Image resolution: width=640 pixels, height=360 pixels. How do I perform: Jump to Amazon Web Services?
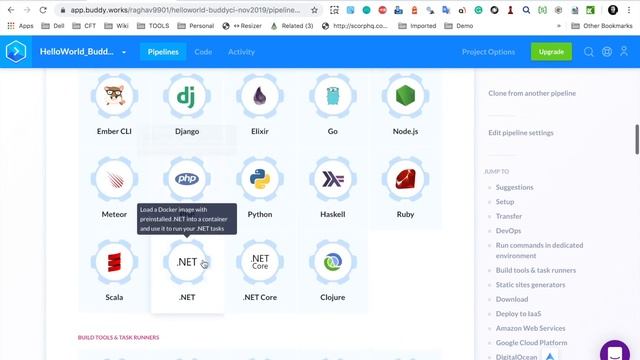pyautogui.click(x=530, y=328)
